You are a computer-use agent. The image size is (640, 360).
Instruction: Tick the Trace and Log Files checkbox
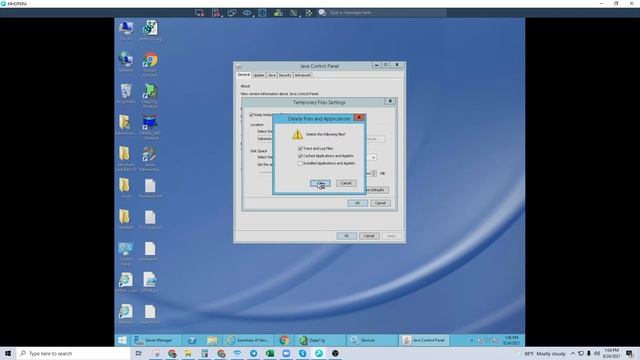point(300,149)
